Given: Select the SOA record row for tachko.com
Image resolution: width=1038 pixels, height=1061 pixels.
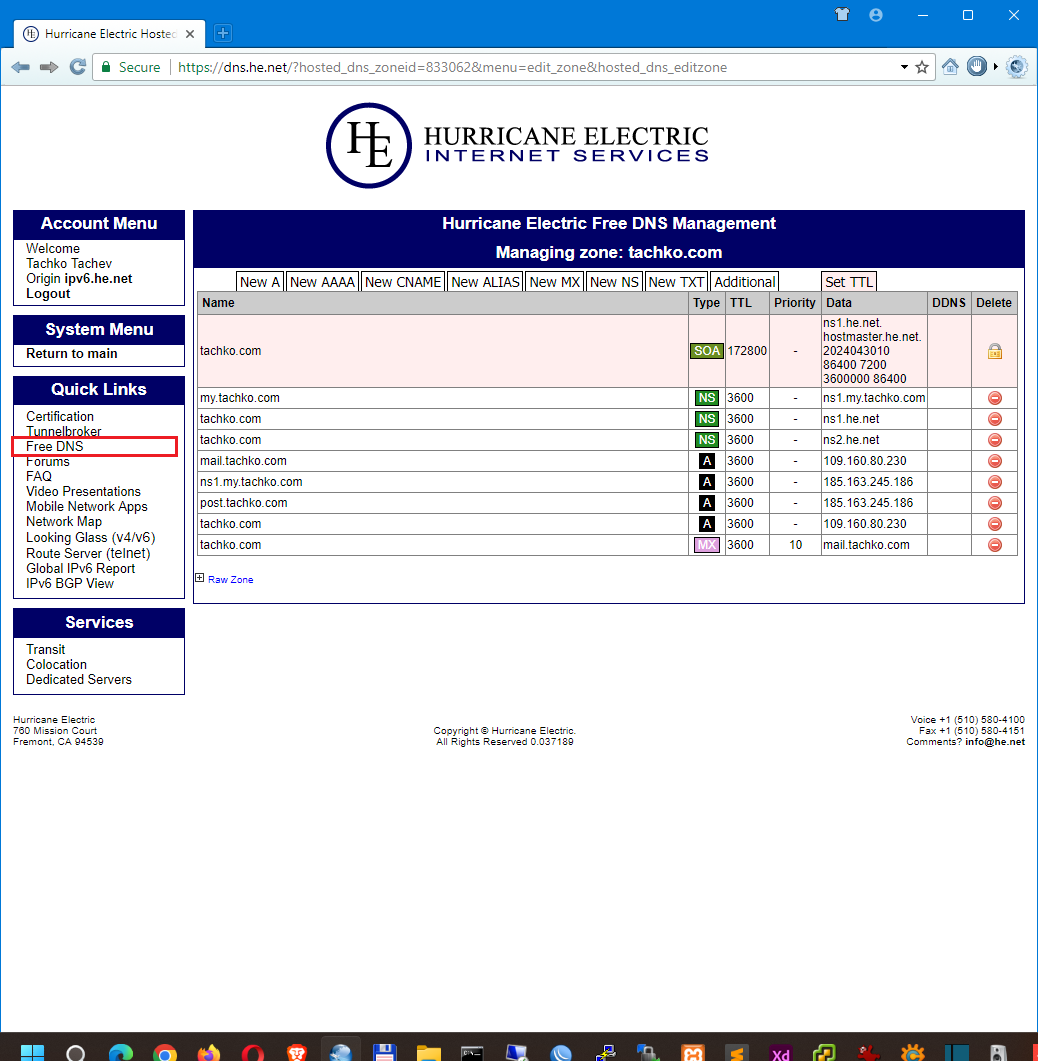Looking at the screenshot, I should (x=607, y=351).
